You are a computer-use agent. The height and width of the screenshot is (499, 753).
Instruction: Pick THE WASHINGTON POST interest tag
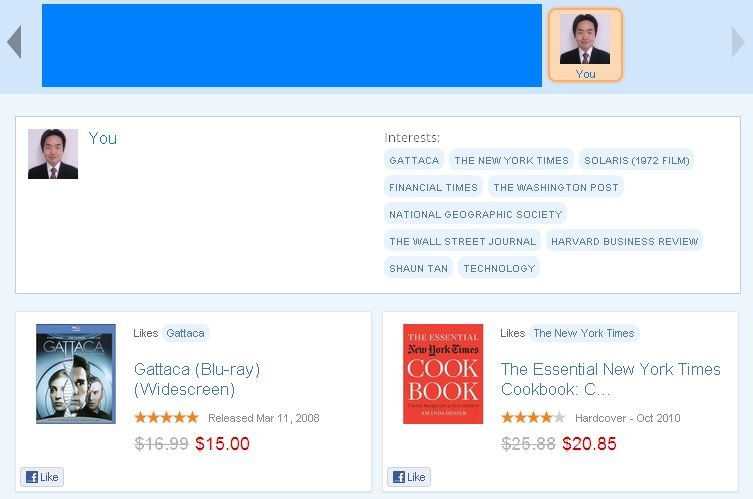(555, 187)
